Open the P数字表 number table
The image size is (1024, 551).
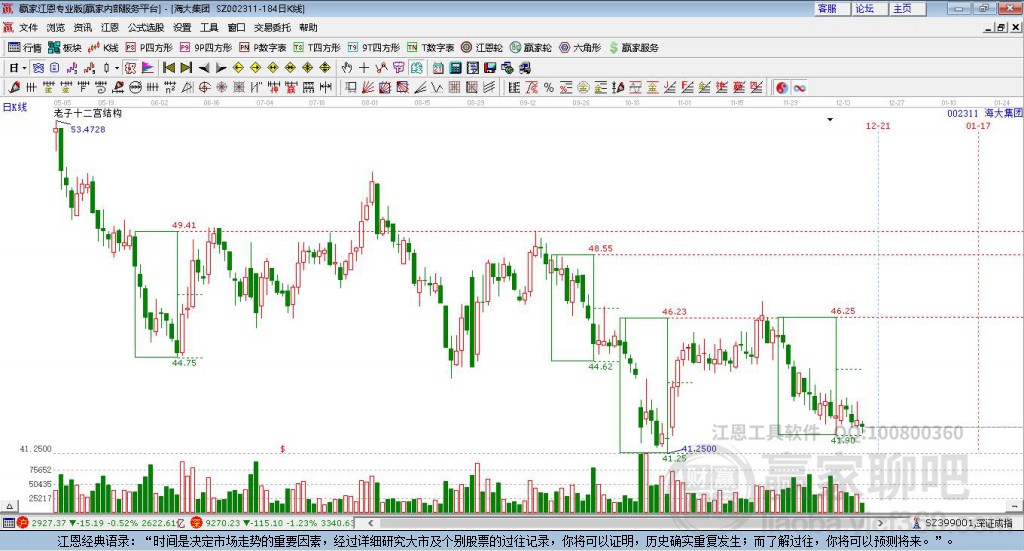click(x=263, y=48)
